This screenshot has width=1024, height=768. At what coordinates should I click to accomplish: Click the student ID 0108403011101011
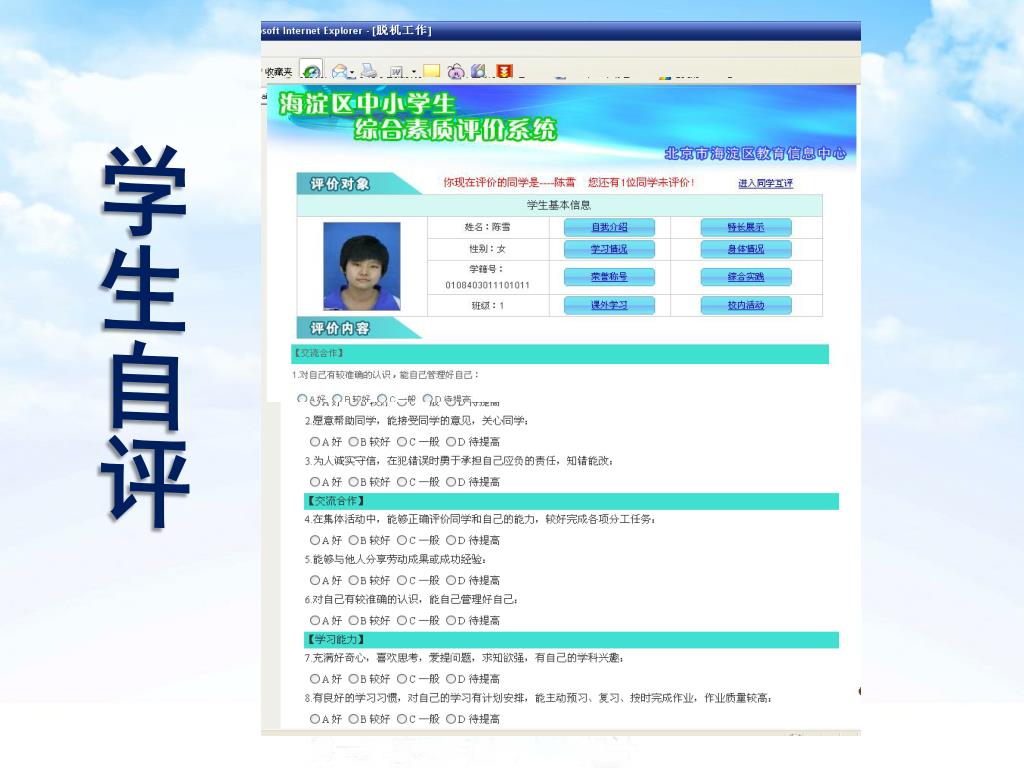point(487,285)
